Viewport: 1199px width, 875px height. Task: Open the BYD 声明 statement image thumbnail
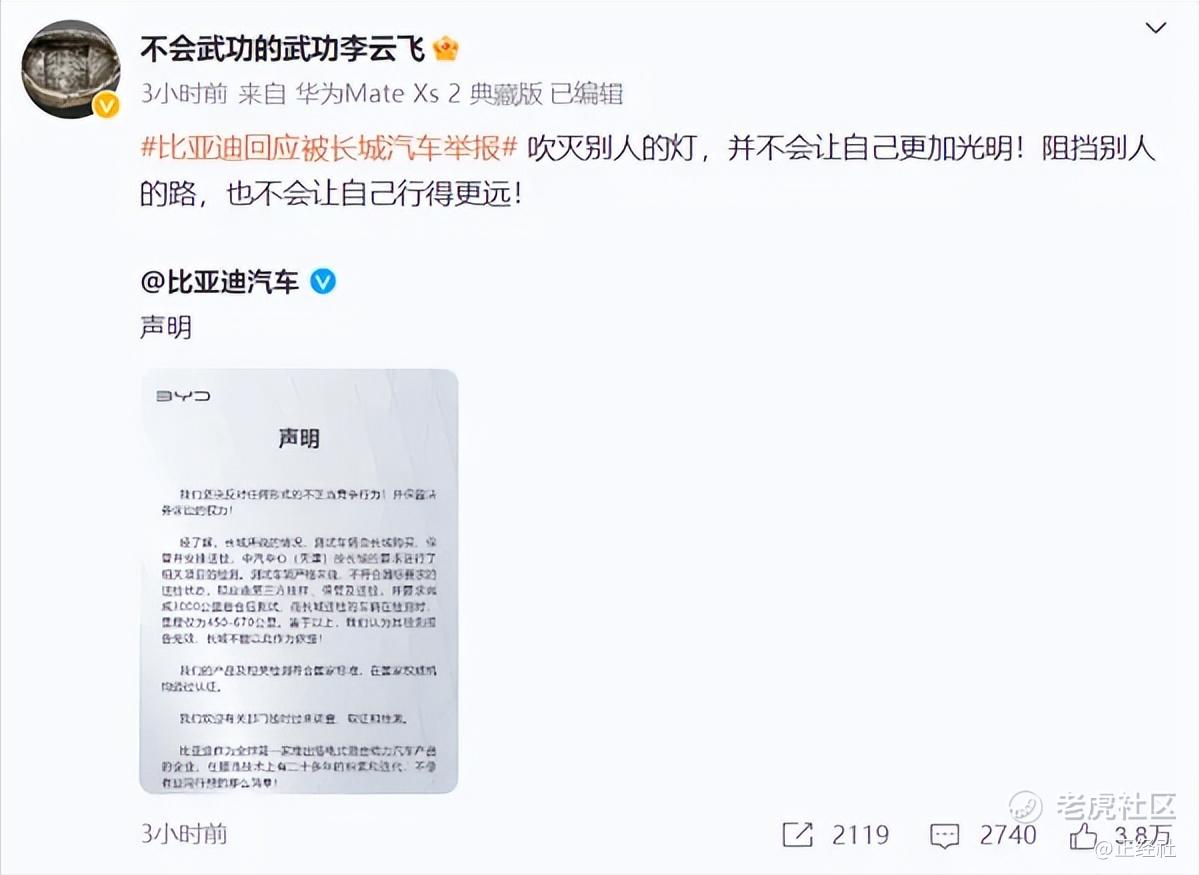299,581
